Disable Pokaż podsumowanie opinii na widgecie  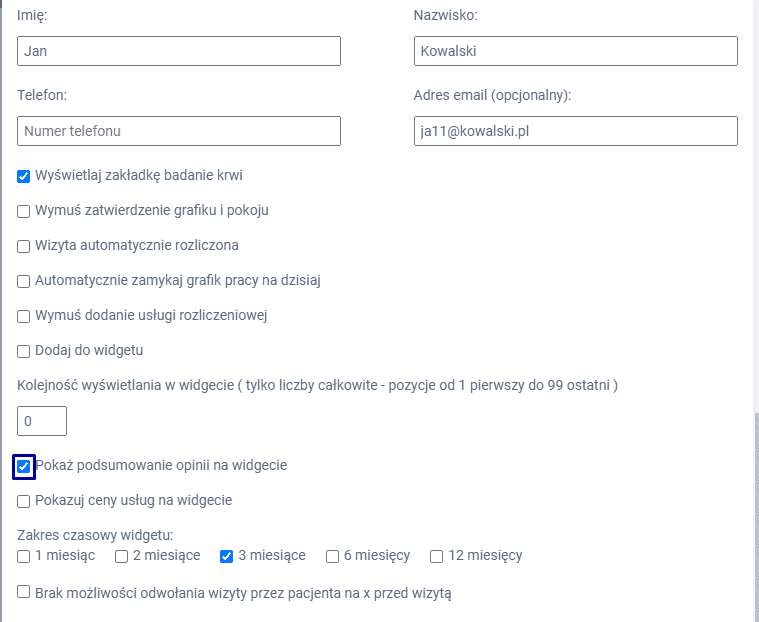pos(24,466)
